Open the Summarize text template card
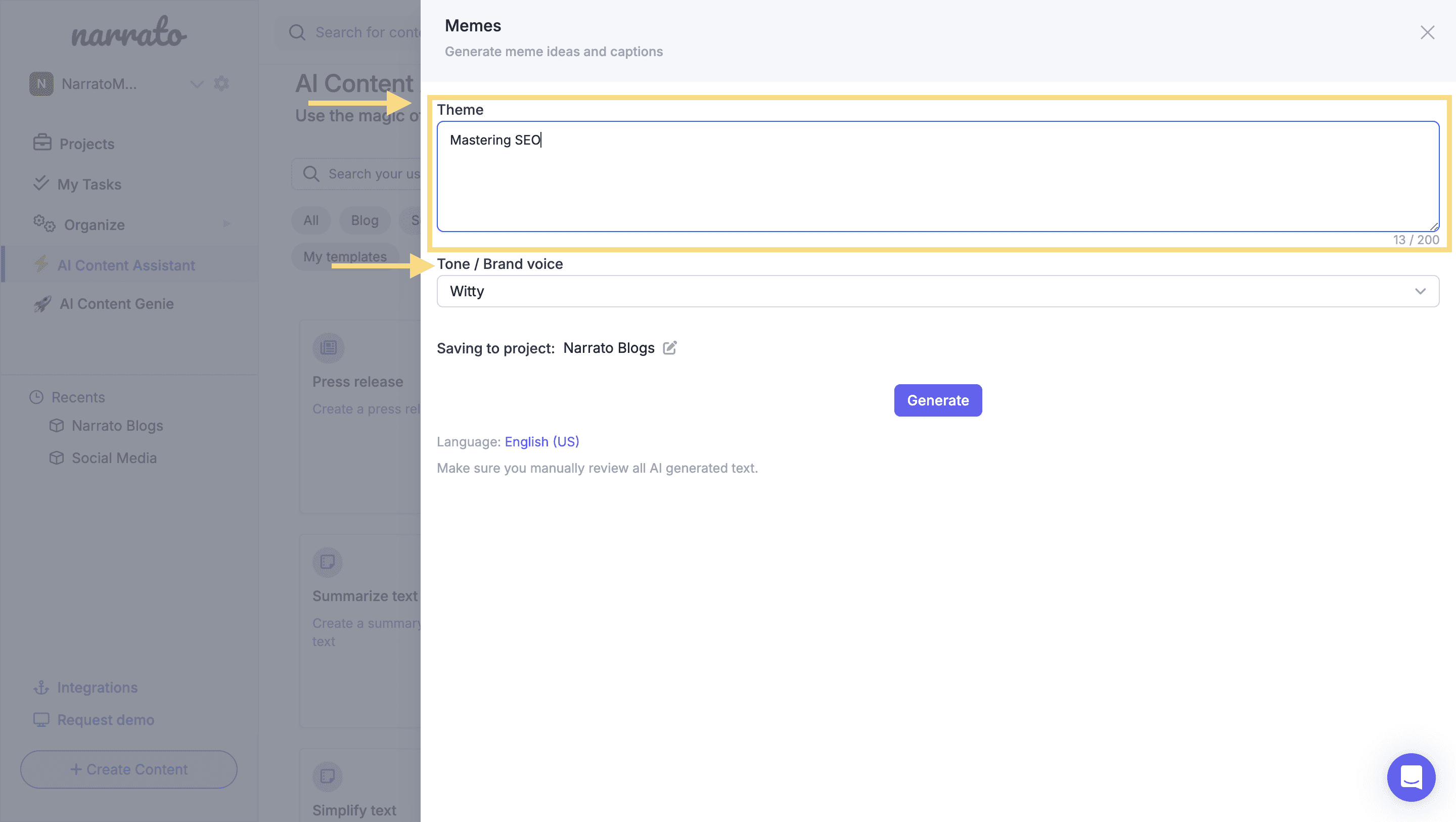 click(x=360, y=631)
